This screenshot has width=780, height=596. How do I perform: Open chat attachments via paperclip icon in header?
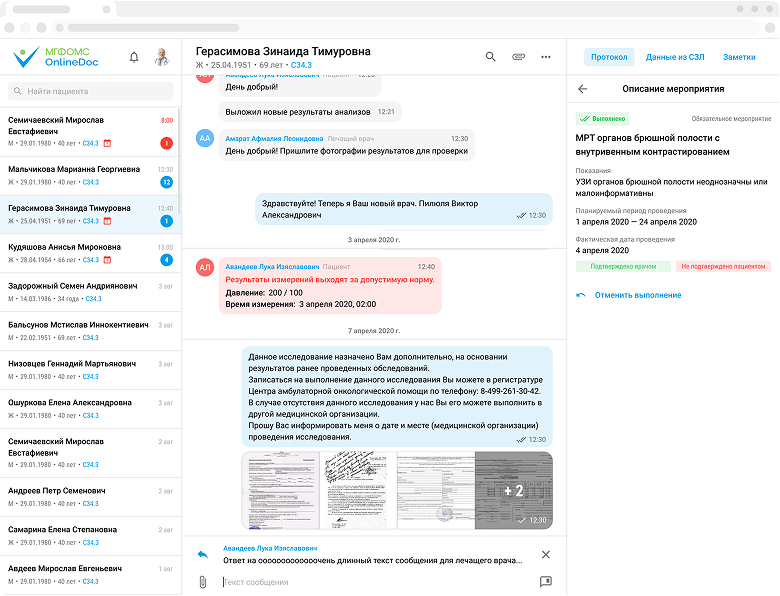pos(518,57)
